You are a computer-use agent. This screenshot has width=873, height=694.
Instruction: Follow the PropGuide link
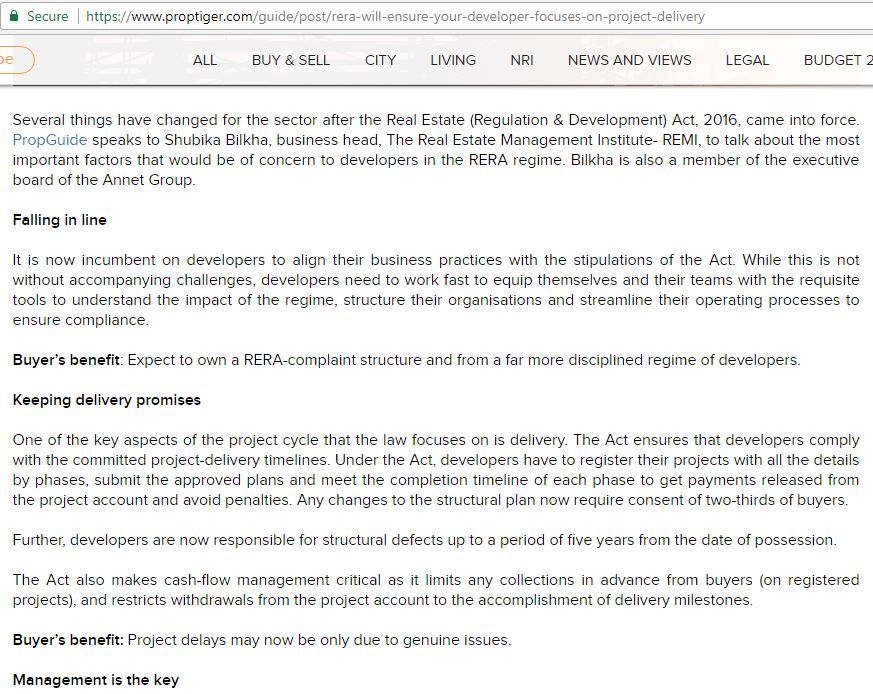point(50,140)
